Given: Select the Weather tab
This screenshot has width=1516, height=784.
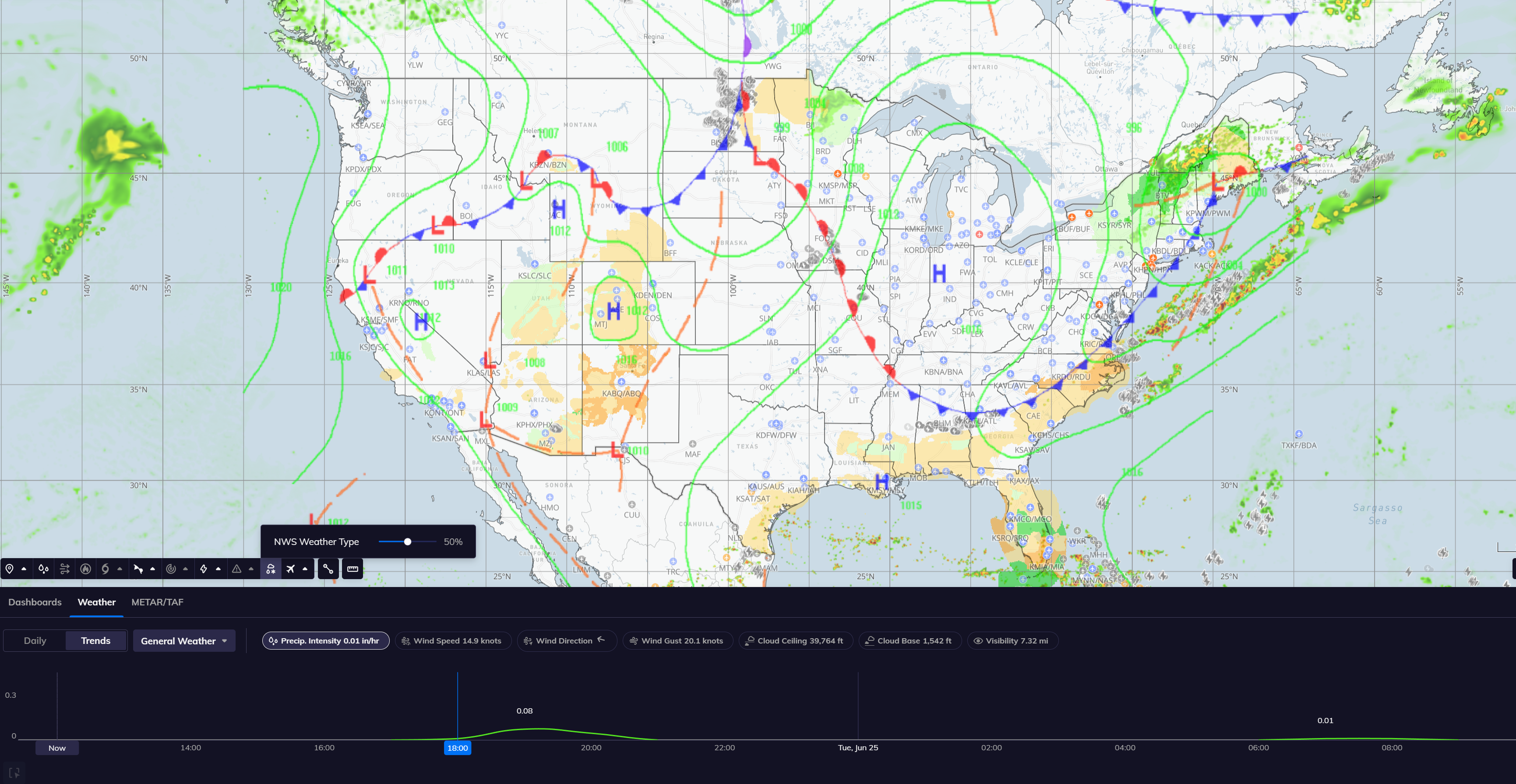Looking at the screenshot, I should (x=96, y=601).
